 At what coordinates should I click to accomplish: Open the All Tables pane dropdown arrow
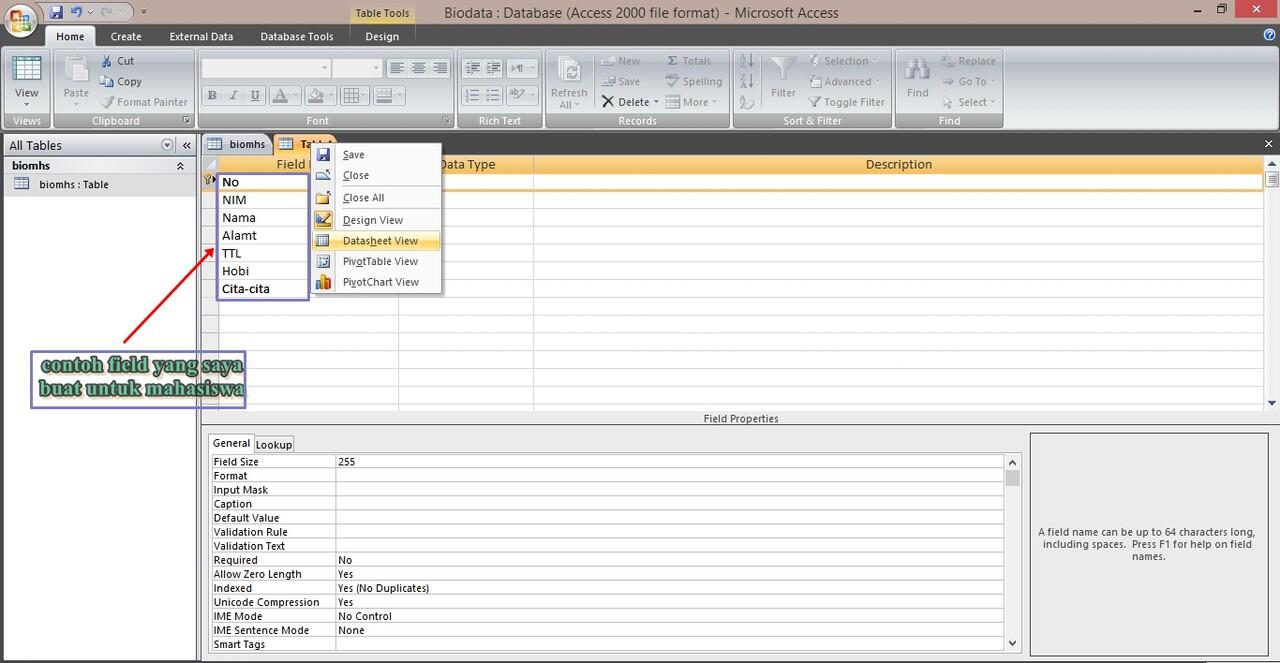[167, 145]
